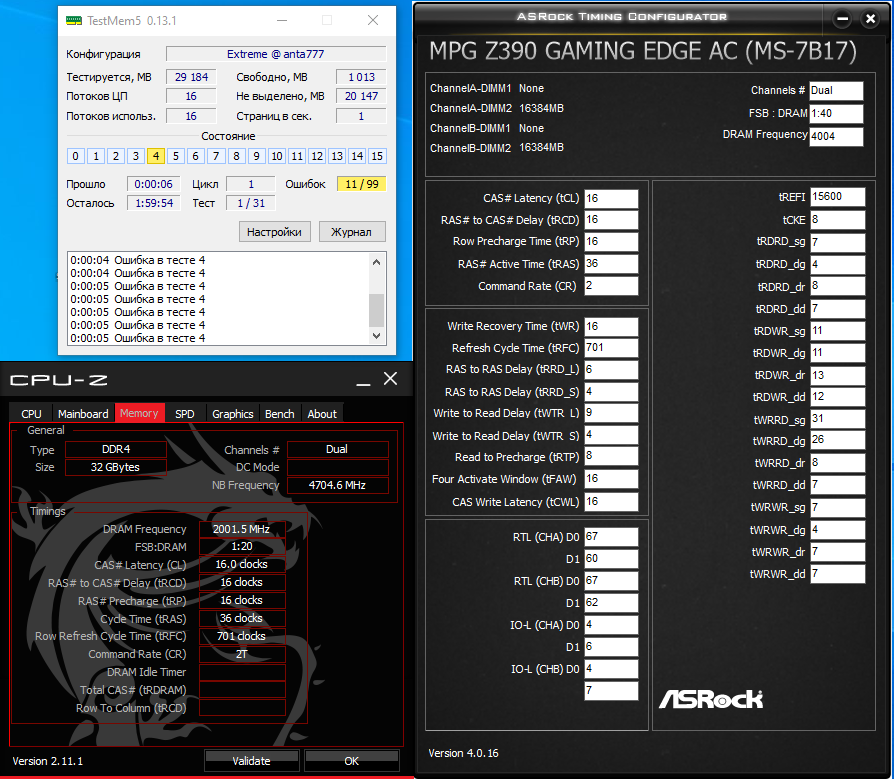Click the Channels # field showing Dual in ASRock

[836, 91]
